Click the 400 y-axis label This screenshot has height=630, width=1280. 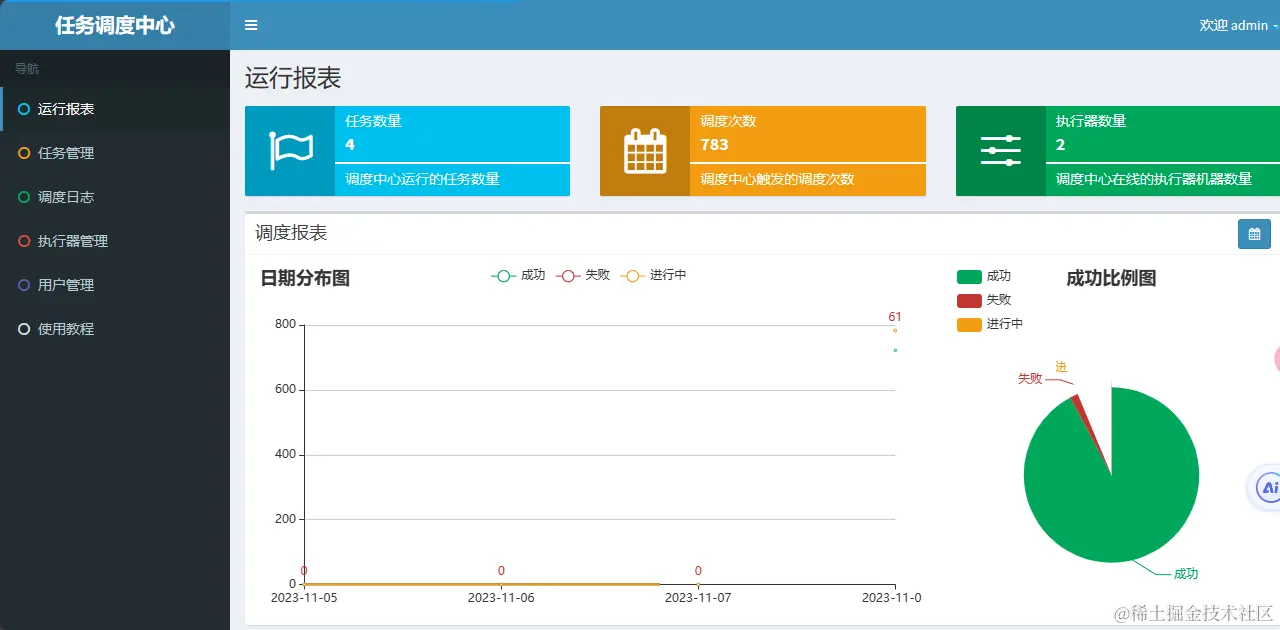coord(285,454)
